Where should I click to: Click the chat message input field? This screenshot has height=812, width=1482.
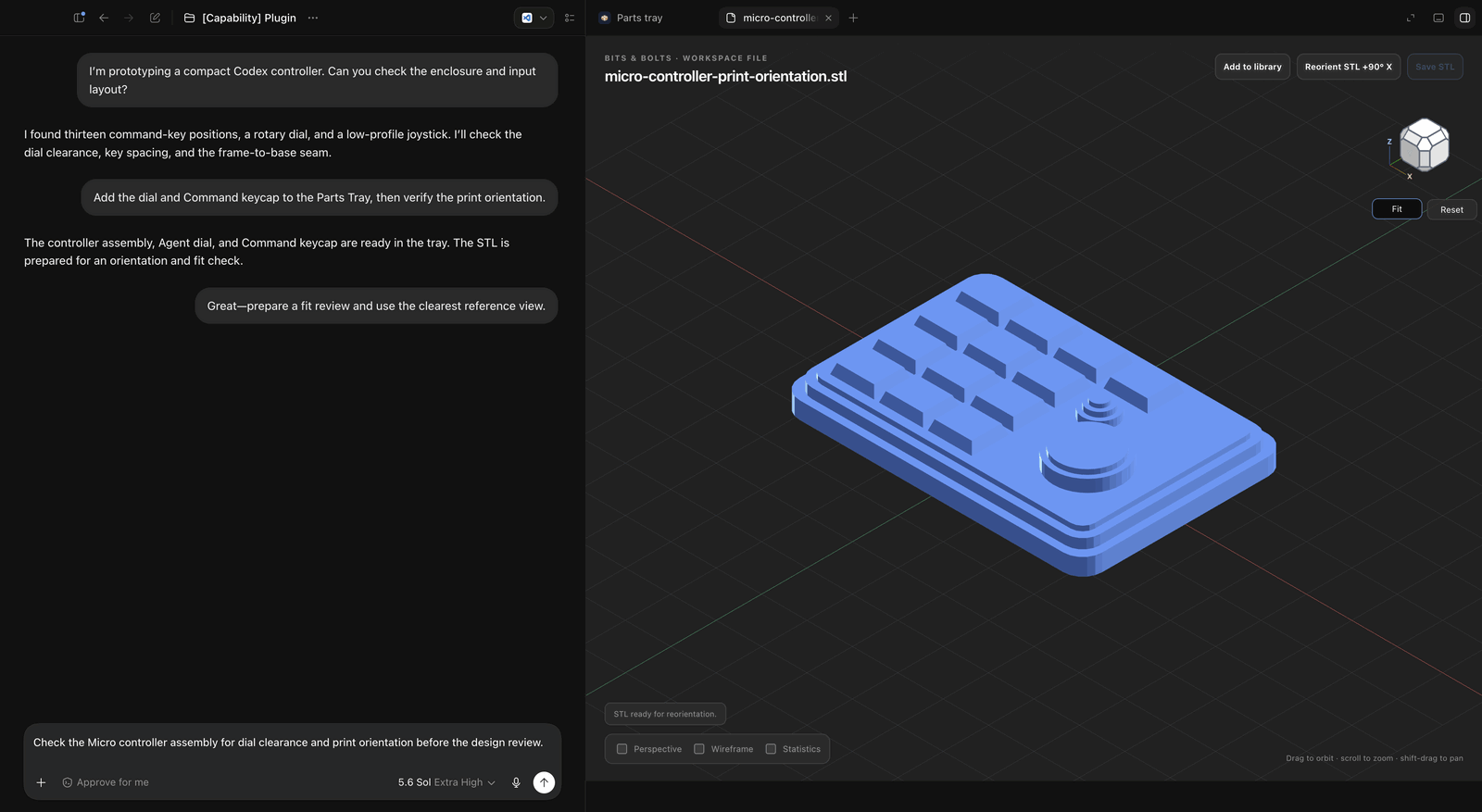(292, 743)
